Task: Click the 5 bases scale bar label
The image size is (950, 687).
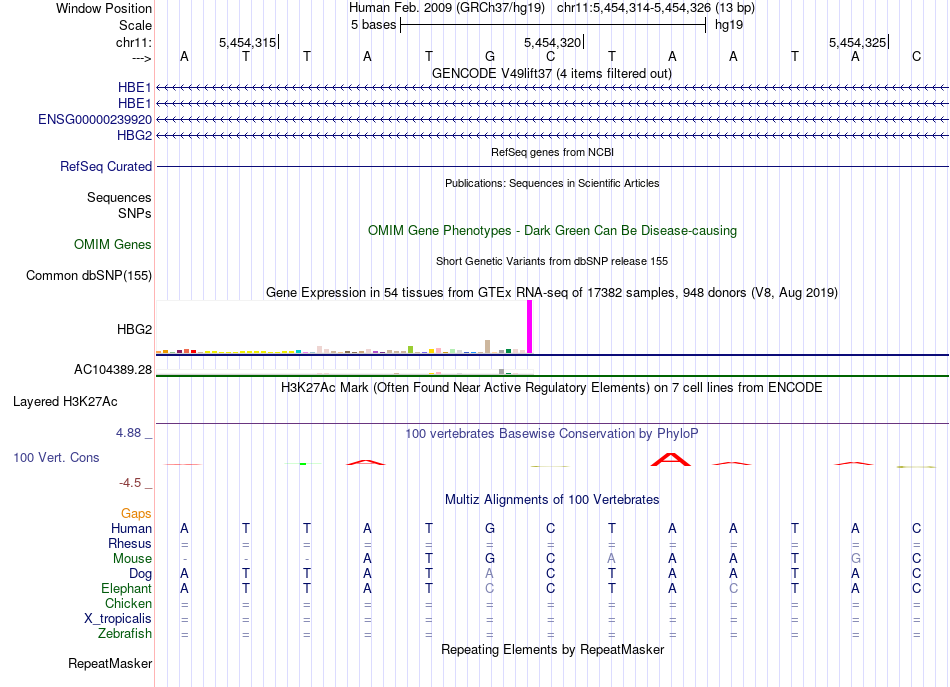Action: (373, 25)
